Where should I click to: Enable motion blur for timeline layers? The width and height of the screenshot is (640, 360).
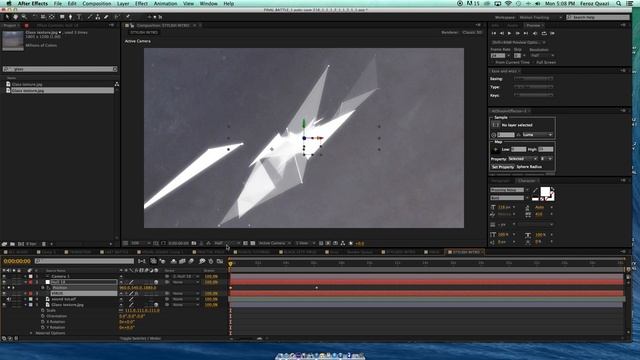tap(191, 261)
